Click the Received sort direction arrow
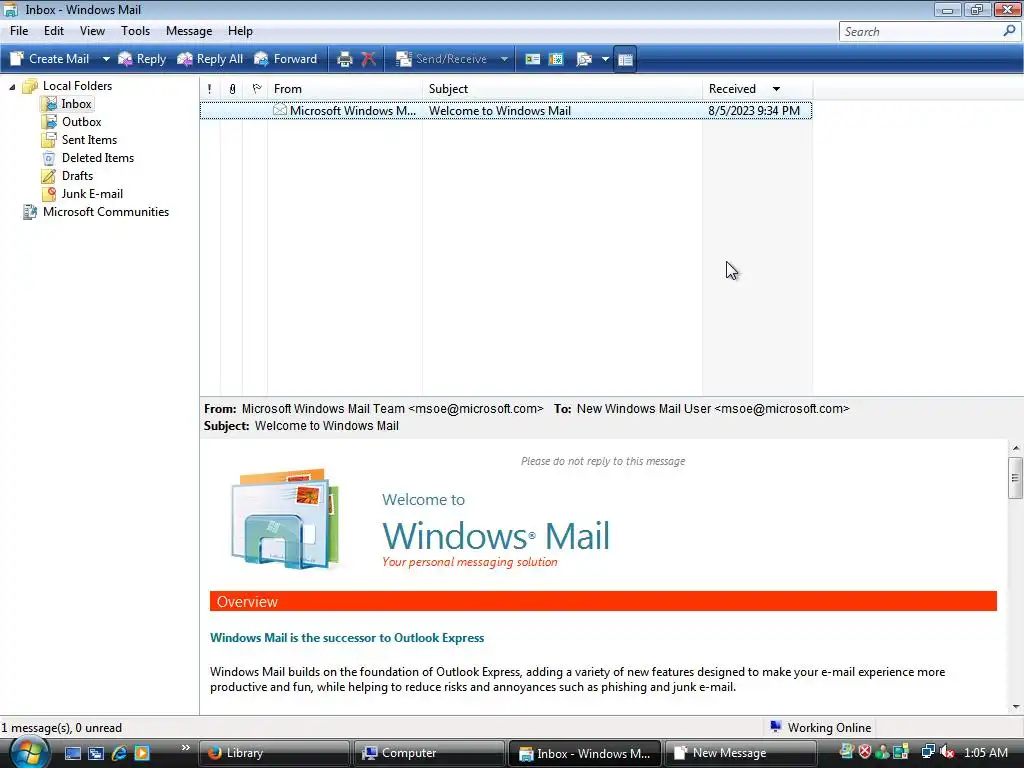Image resolution: width=1024 pixels, height=768 pixels. 776,89
